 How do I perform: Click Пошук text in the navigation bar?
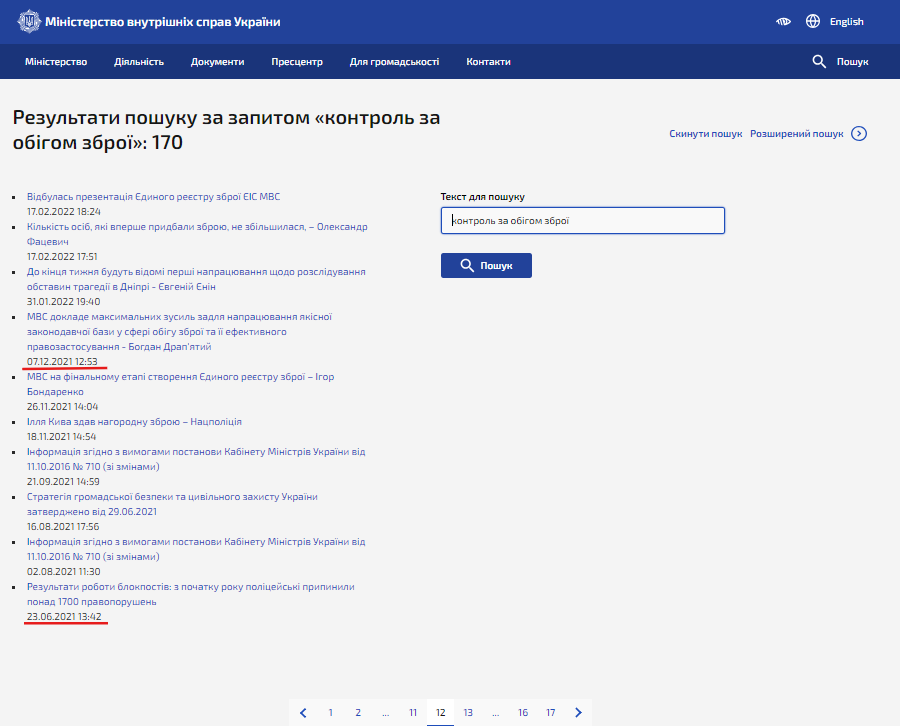pyautogui.click(x=852, y=61)
